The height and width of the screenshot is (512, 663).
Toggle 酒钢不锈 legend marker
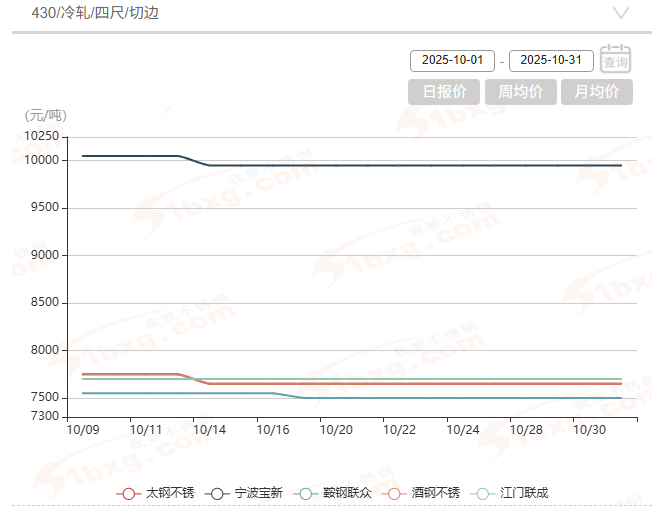point(393,493)
